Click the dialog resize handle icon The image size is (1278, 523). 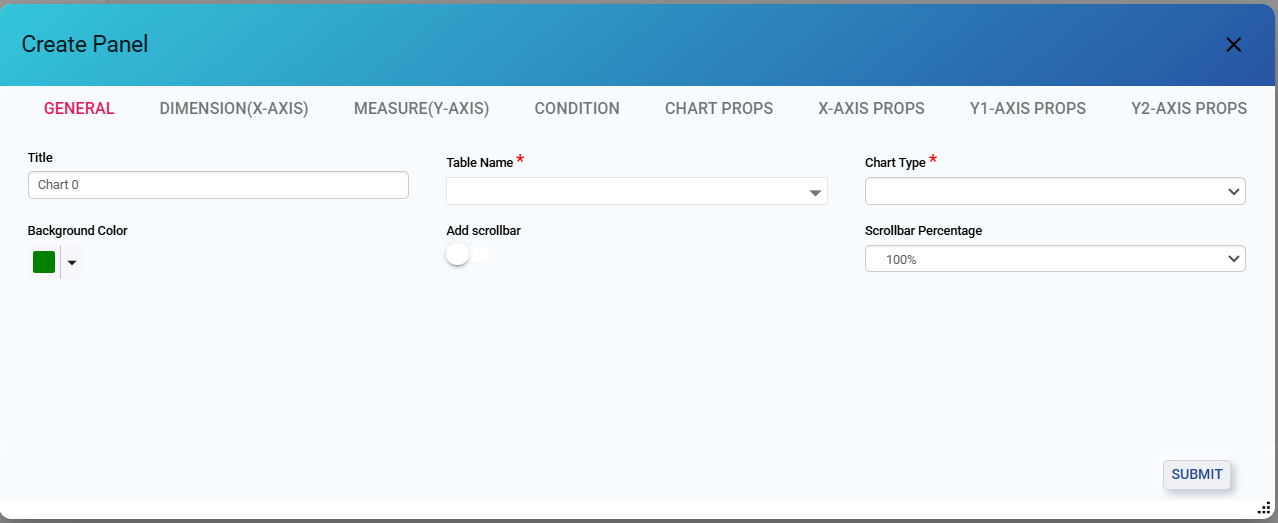coord(1263,508)
